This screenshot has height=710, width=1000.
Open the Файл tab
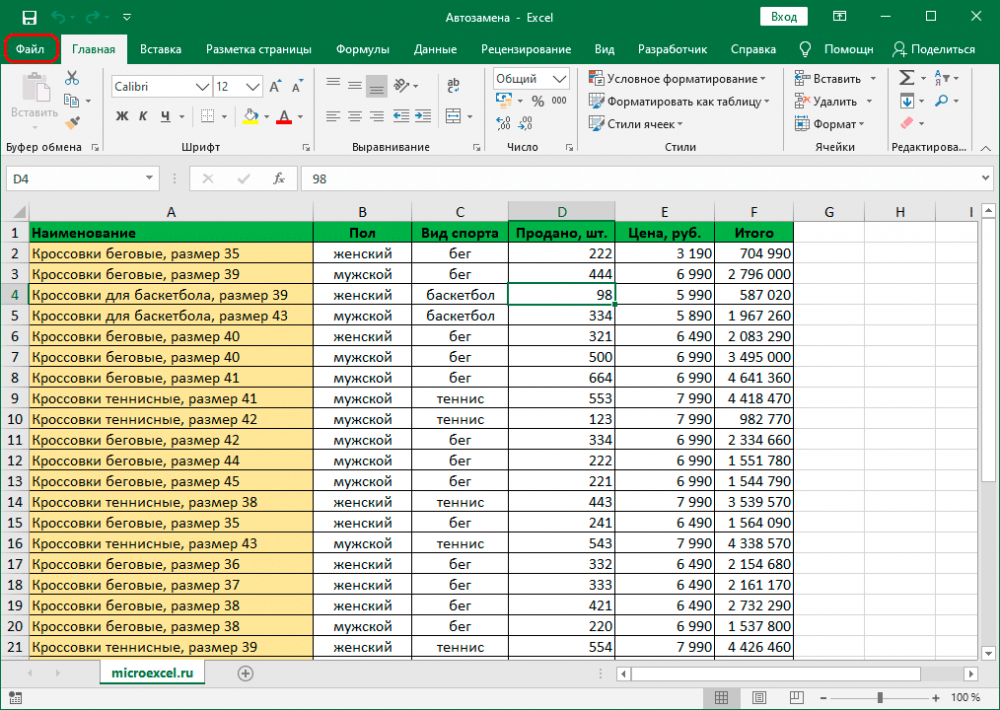tap(31, 49)
